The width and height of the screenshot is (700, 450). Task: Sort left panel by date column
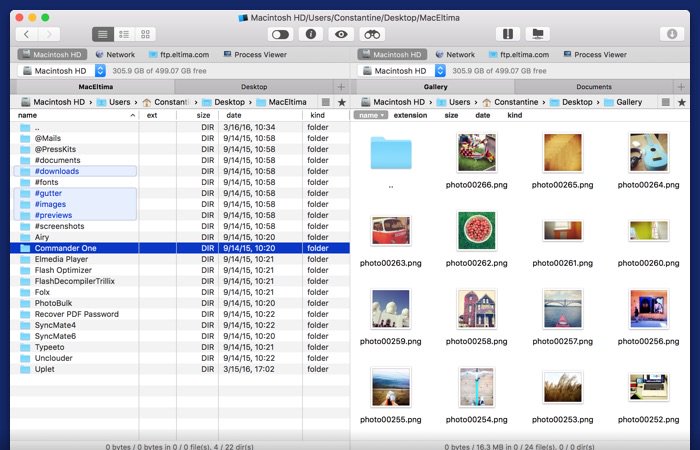coord(260,115)
